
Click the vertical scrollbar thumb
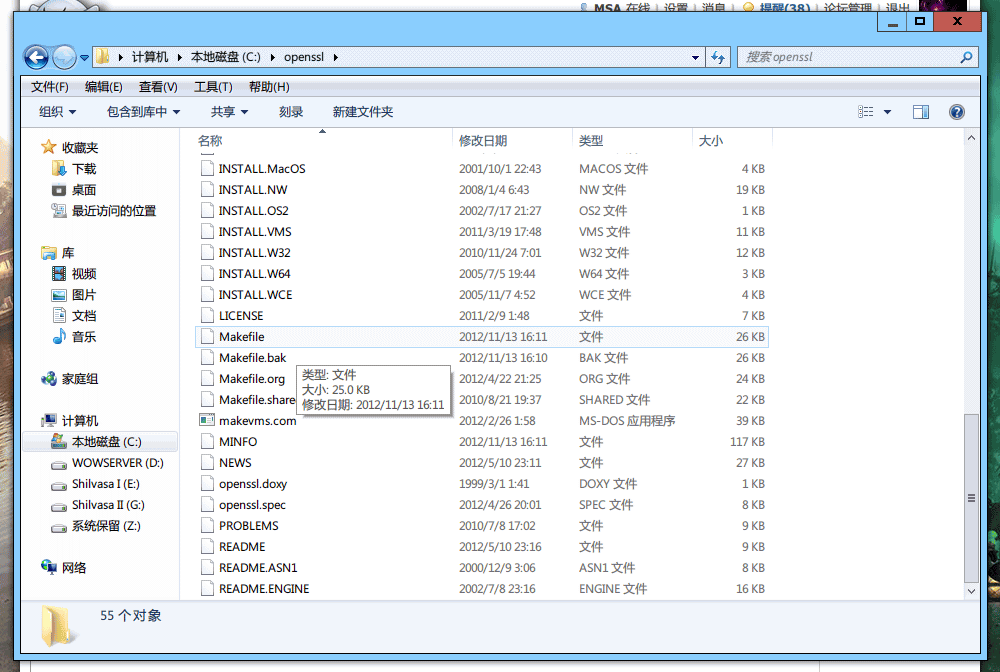971,498
